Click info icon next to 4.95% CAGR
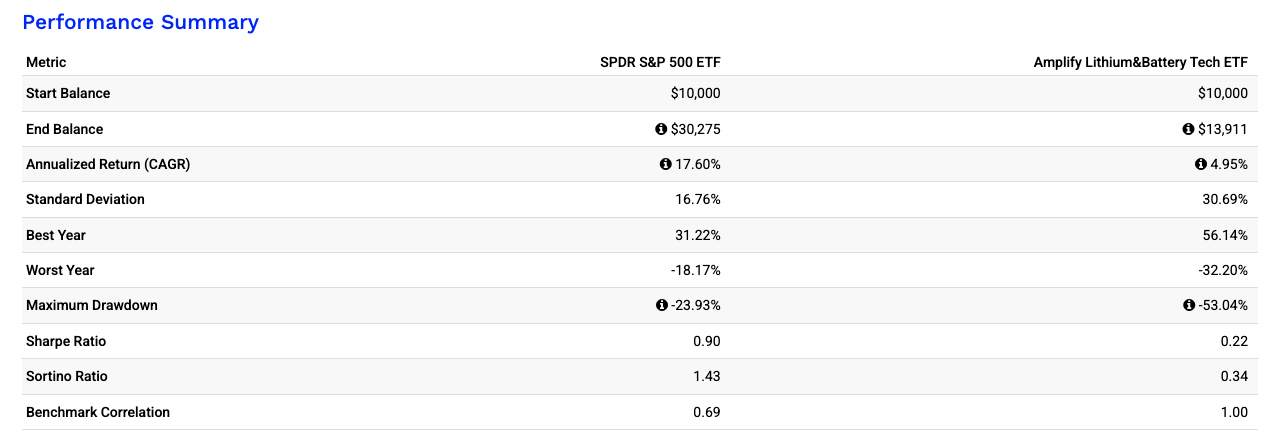 [1199, 164]
